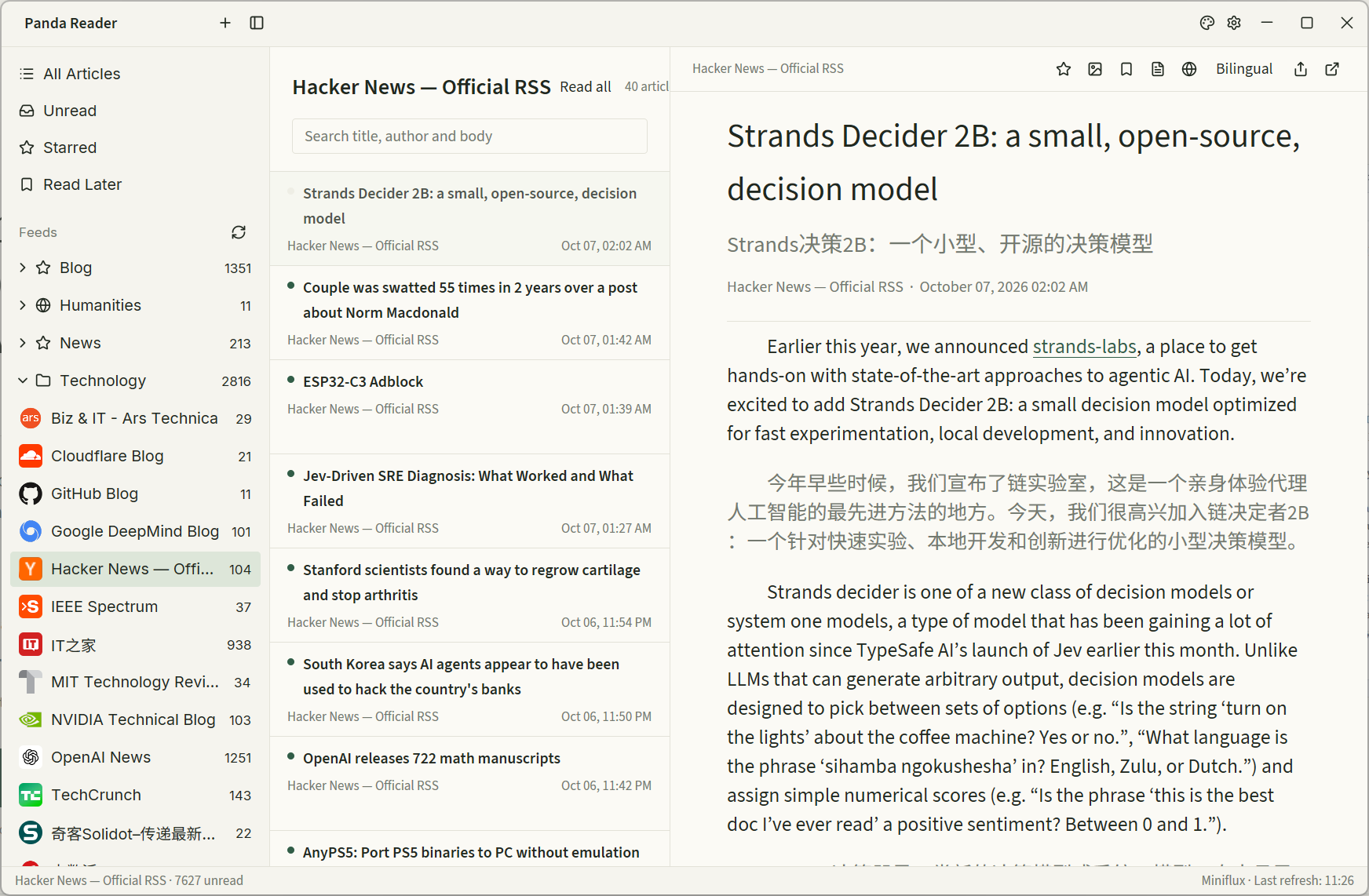The height and width of the screenshot is (896, 1369).
Task: Toggle Bilingual mode
Action: click(1244, 69)
